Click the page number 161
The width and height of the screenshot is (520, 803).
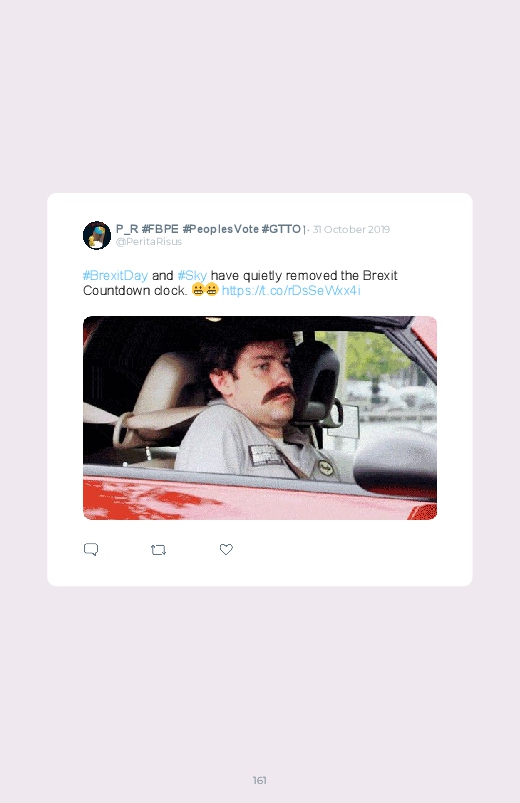click(260, 780)
